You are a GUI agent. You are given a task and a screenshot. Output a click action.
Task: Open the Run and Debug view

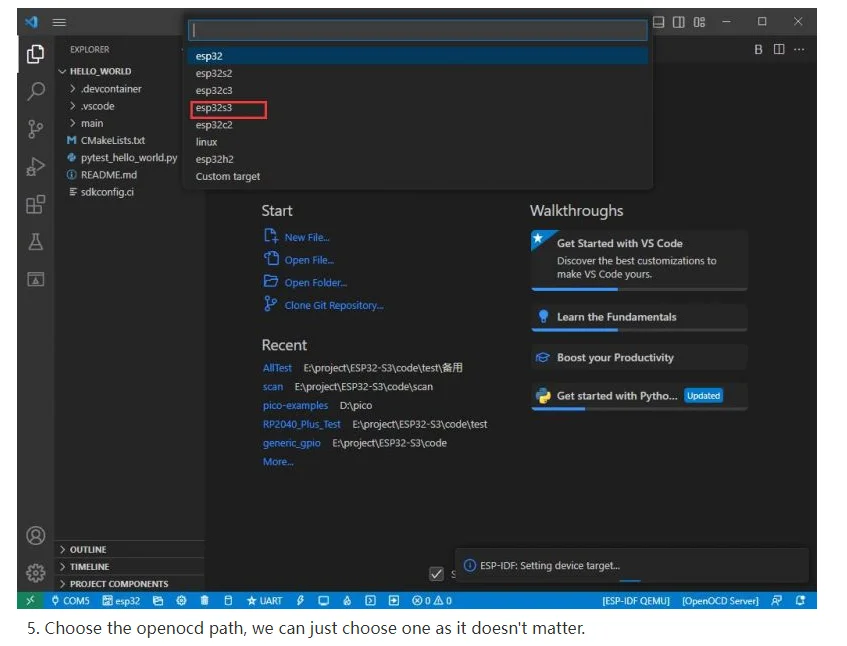(36, 166)
